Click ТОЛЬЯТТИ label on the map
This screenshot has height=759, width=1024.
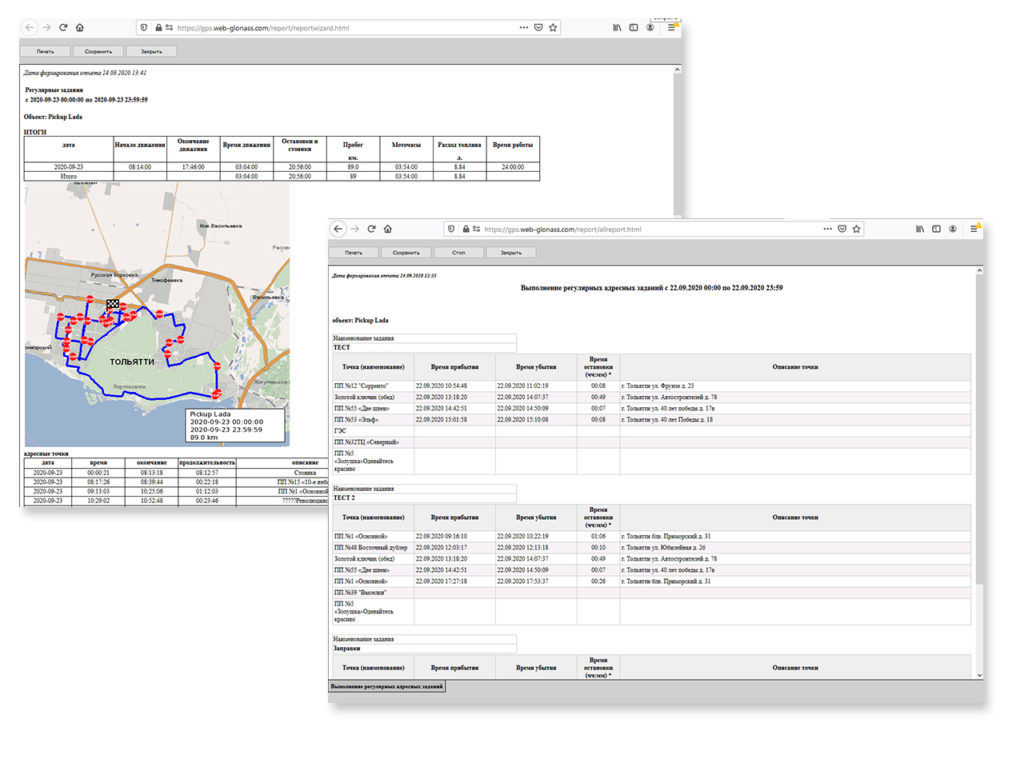(132, 361)
